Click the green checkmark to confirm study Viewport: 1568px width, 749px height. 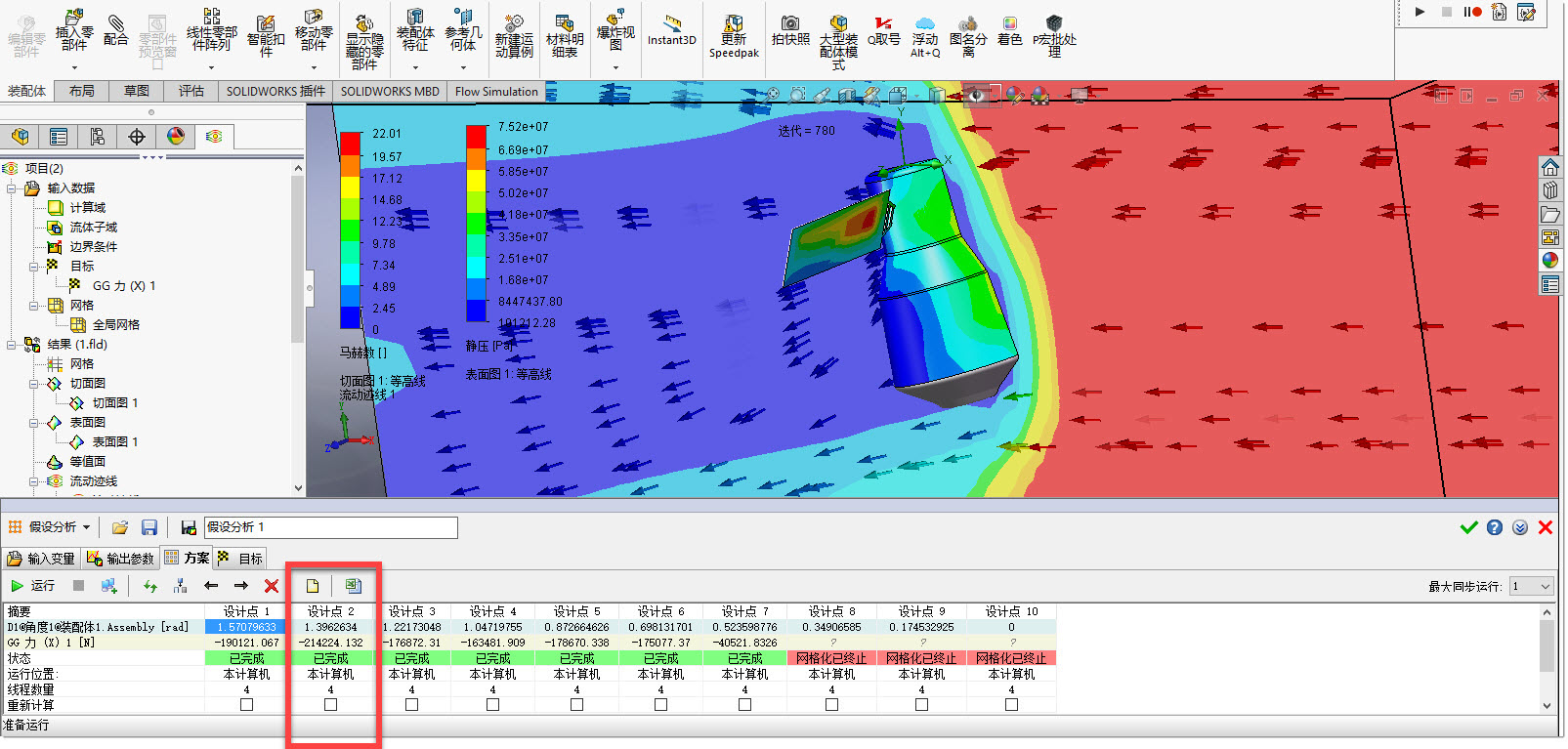click(1468, 527)
